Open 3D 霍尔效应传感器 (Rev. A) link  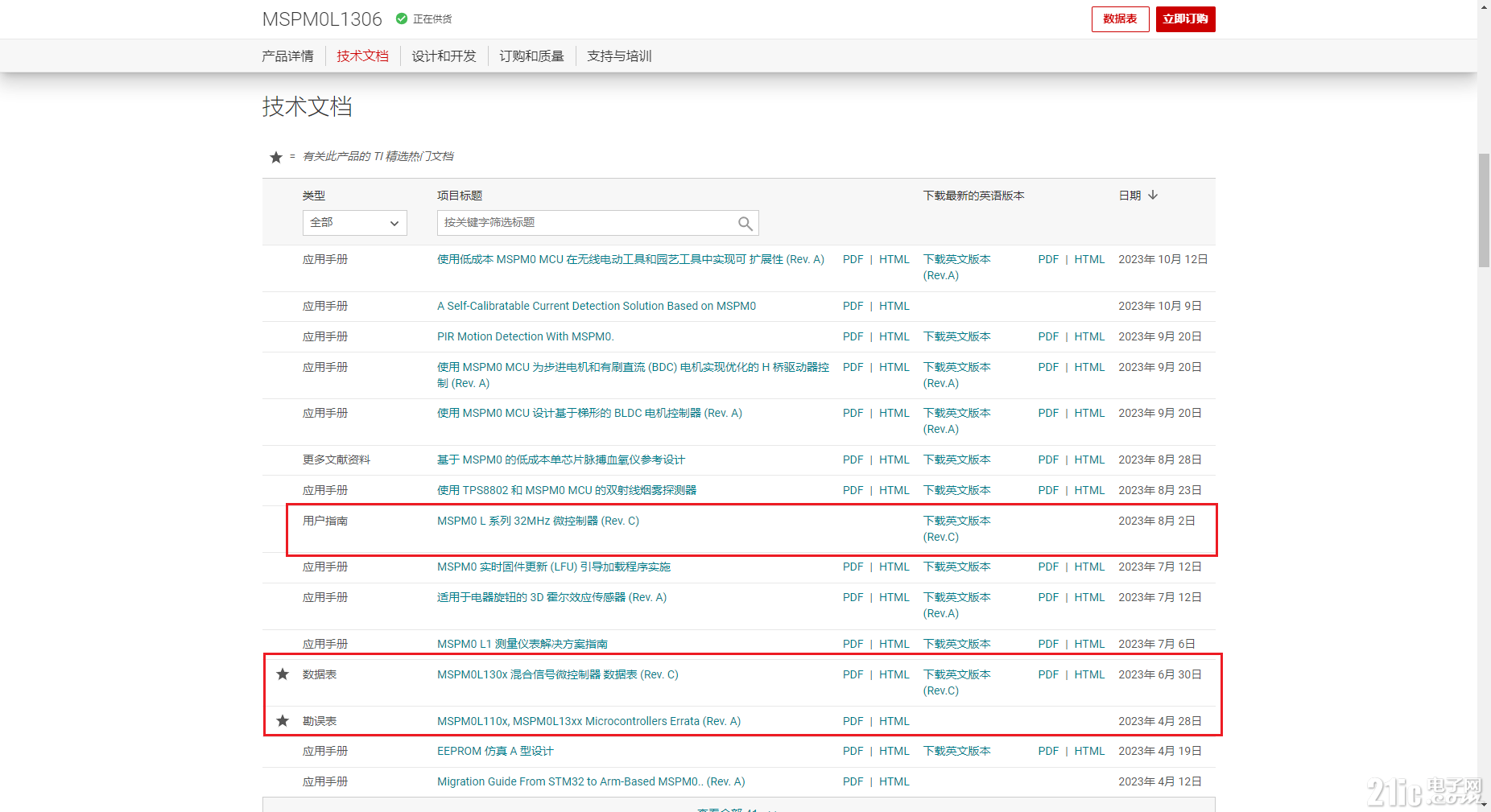click(551, 597)
